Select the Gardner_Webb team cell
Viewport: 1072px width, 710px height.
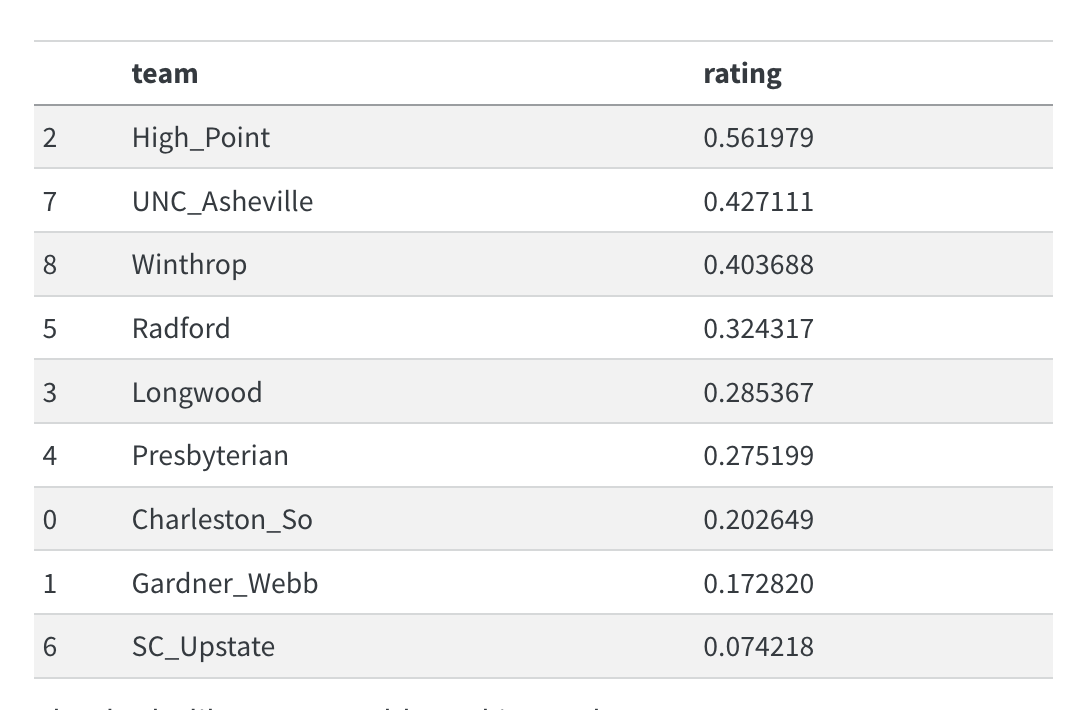[x=225, y=583]
